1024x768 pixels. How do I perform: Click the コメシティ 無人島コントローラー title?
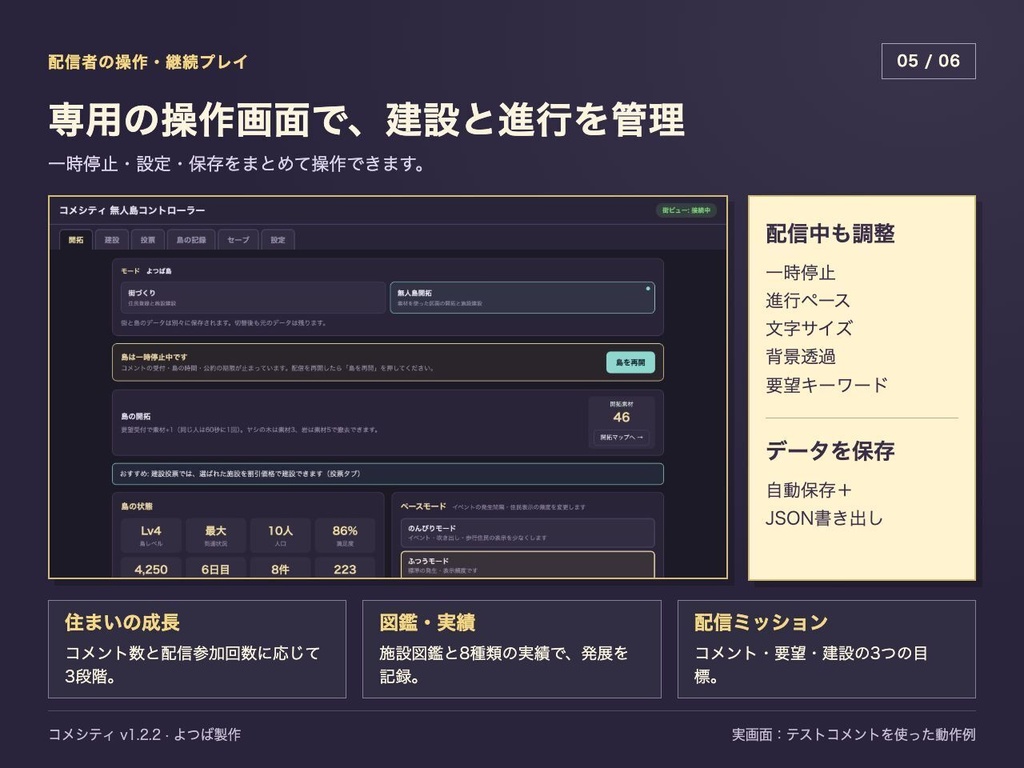pos(132,210)
